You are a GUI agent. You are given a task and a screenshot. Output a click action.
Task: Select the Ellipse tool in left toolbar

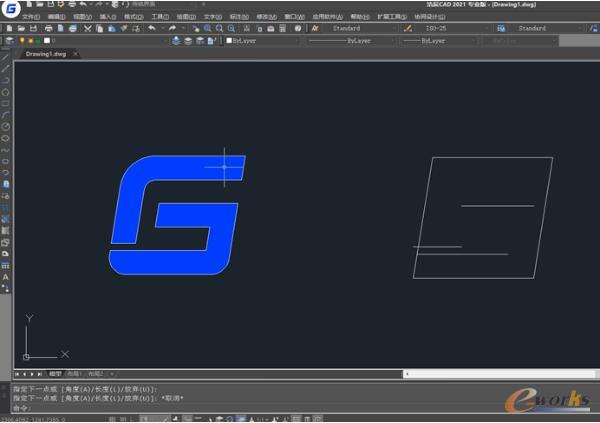point(5,162)
